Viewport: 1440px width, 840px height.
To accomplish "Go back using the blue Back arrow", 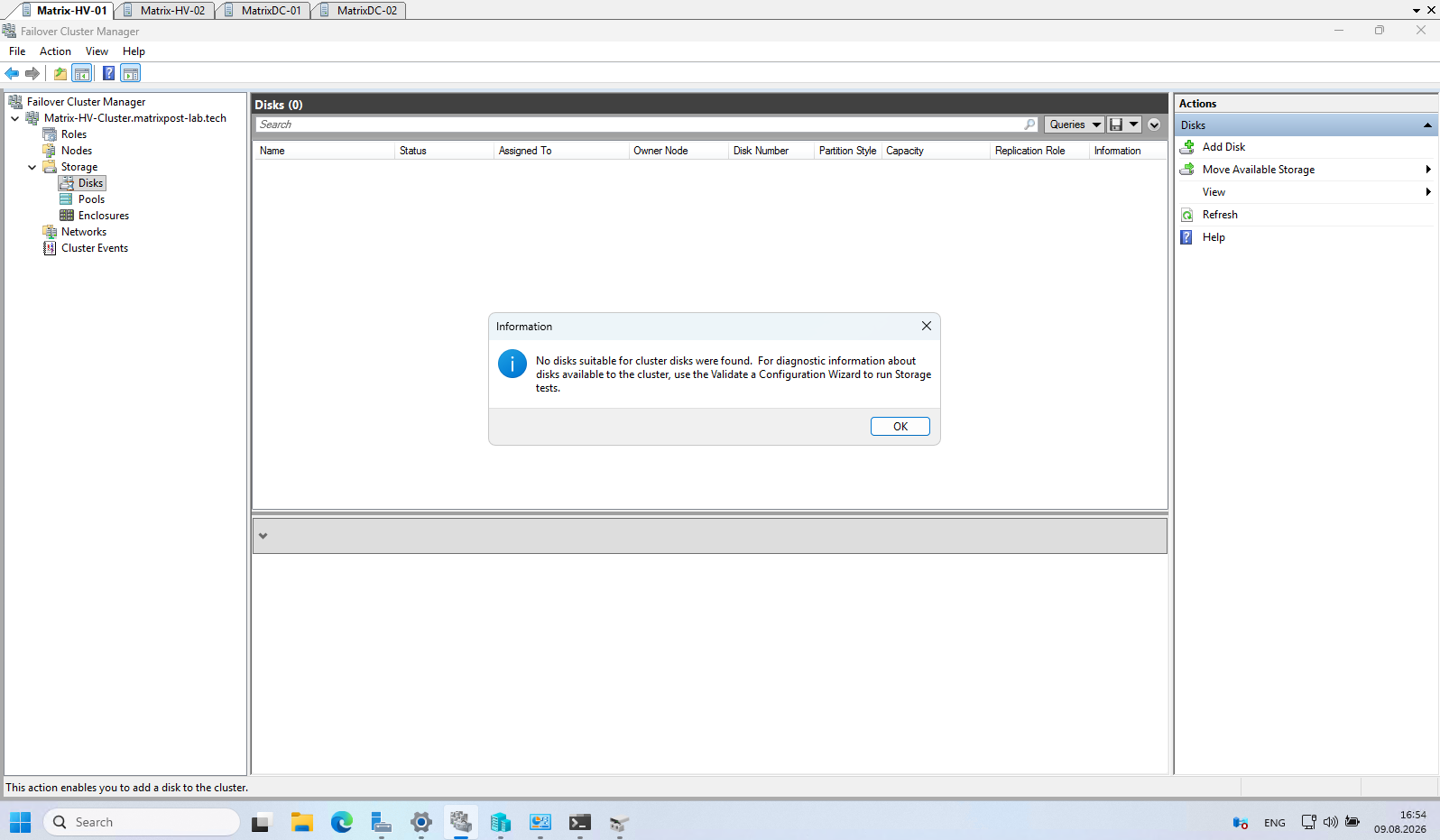I will coord(12,73).
